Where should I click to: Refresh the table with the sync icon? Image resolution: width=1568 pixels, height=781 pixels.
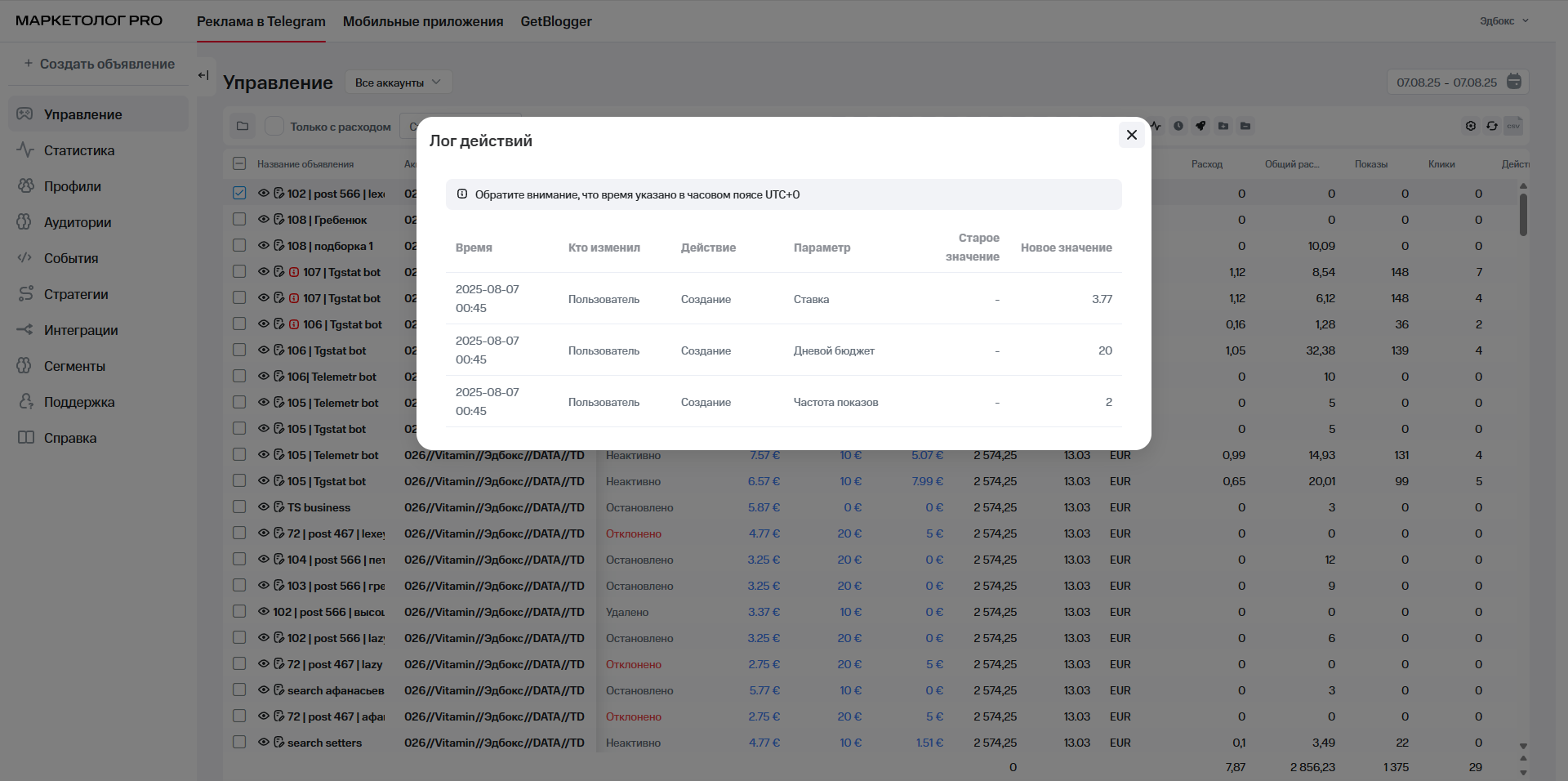pyautogui.click(x=1491, y=126)
